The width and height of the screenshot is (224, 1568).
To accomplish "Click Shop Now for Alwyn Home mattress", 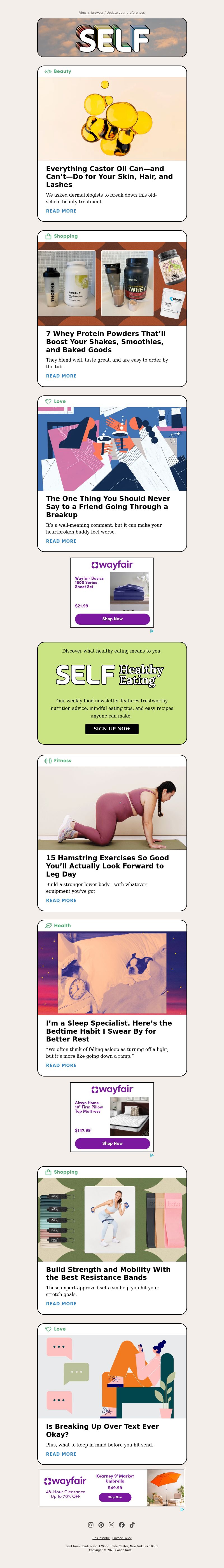I will click(x=113, y=1143).
